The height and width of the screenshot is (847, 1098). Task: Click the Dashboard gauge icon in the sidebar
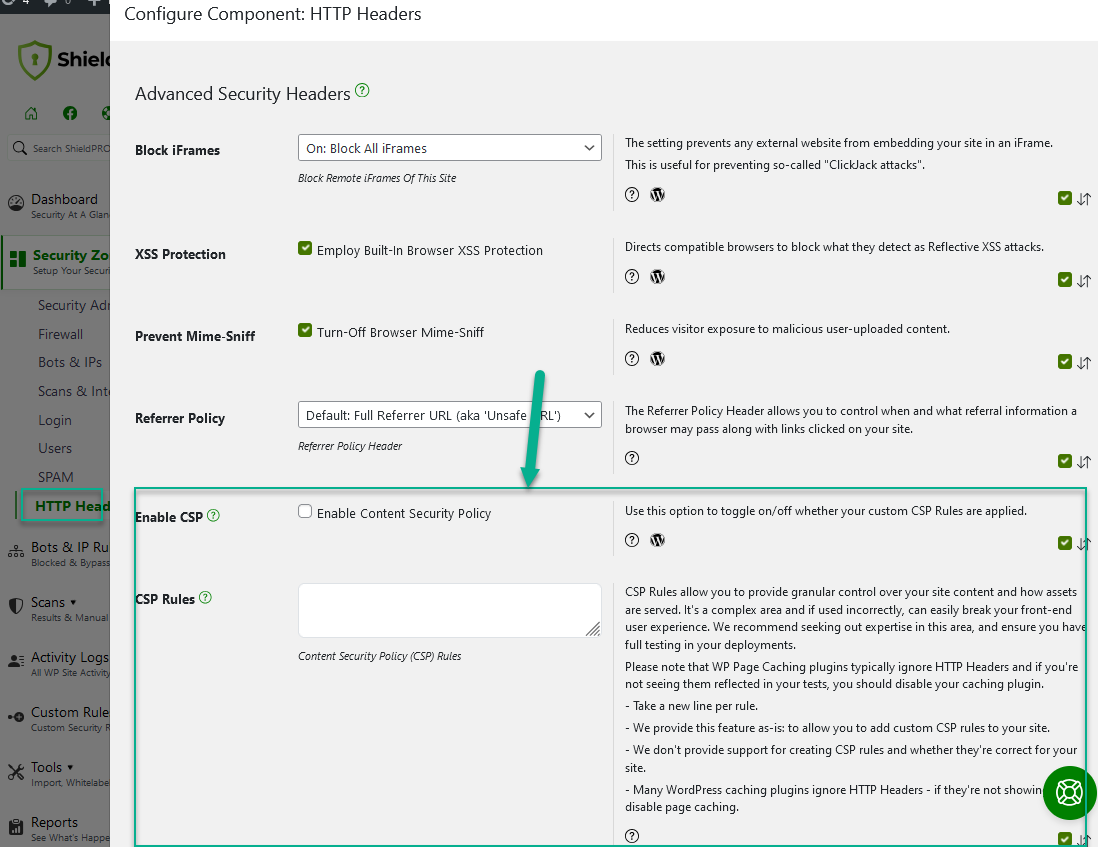17,201
